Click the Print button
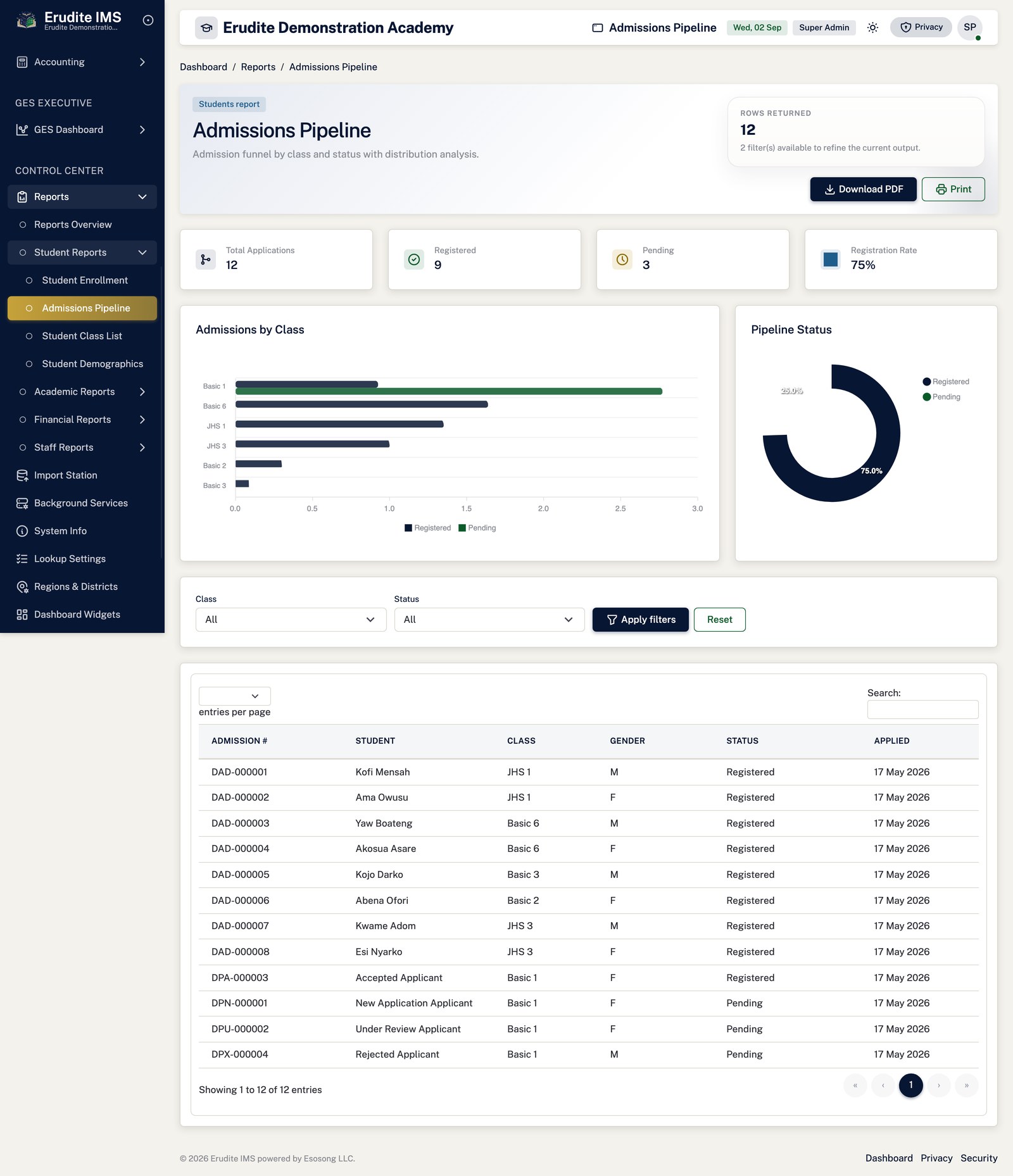This screenshot has width=1013, height=1176. pyautogui.click(x=953, y=189)
